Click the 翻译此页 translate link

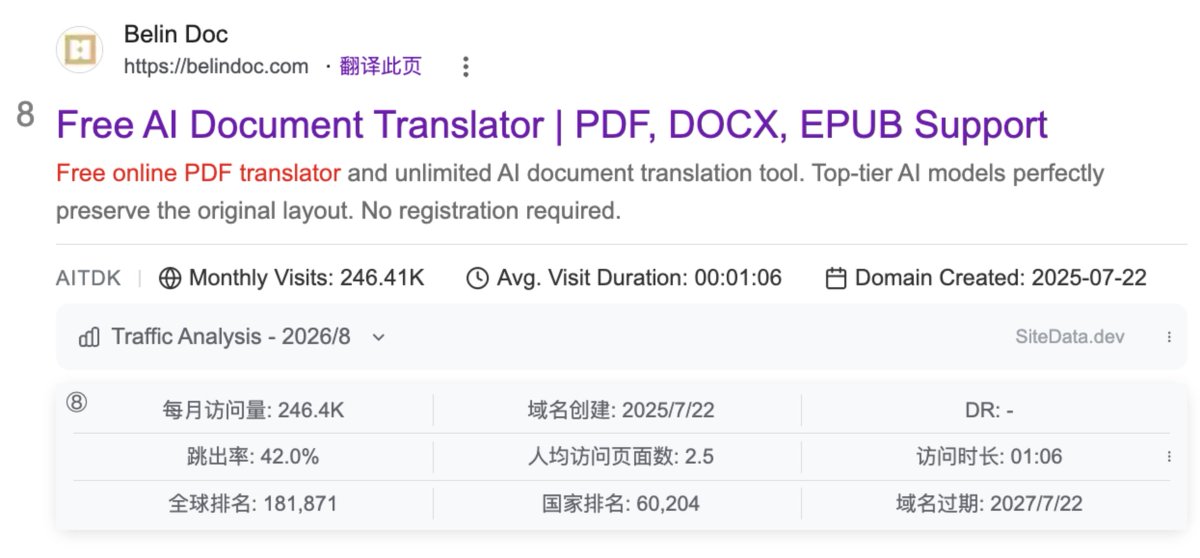[381, 67]
